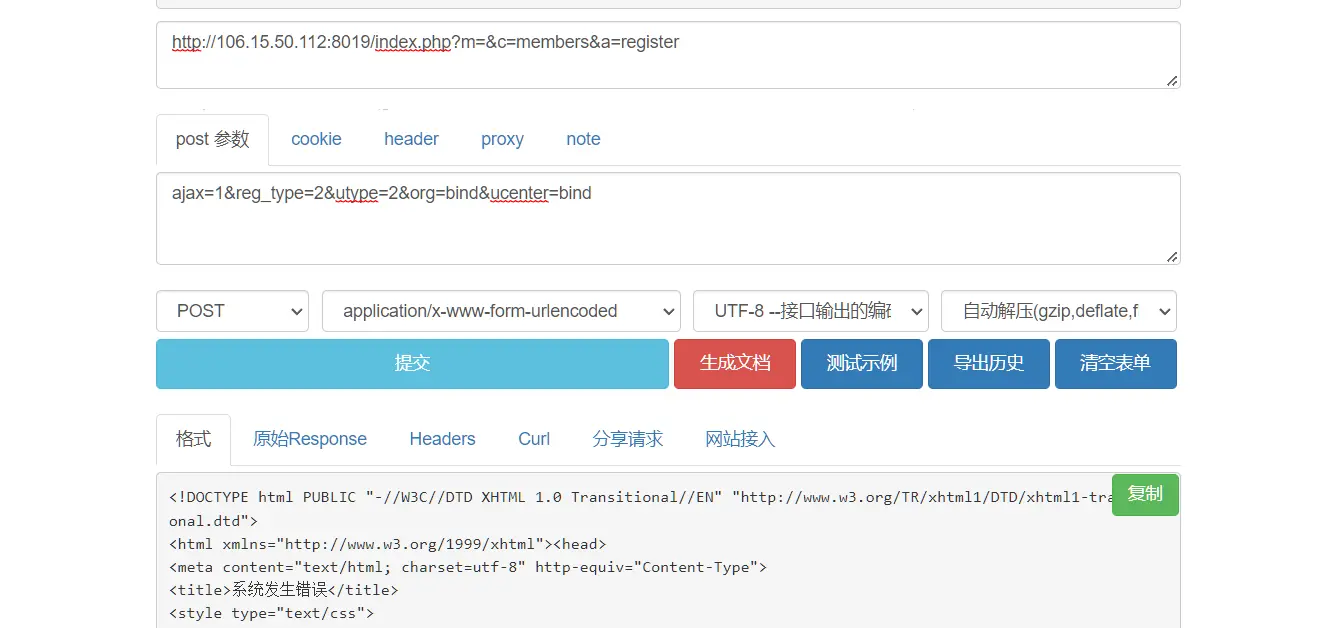The height and width of the screenshot is (628, 1328).
Task: Switch to the note tab
Action: pos(583,139)
